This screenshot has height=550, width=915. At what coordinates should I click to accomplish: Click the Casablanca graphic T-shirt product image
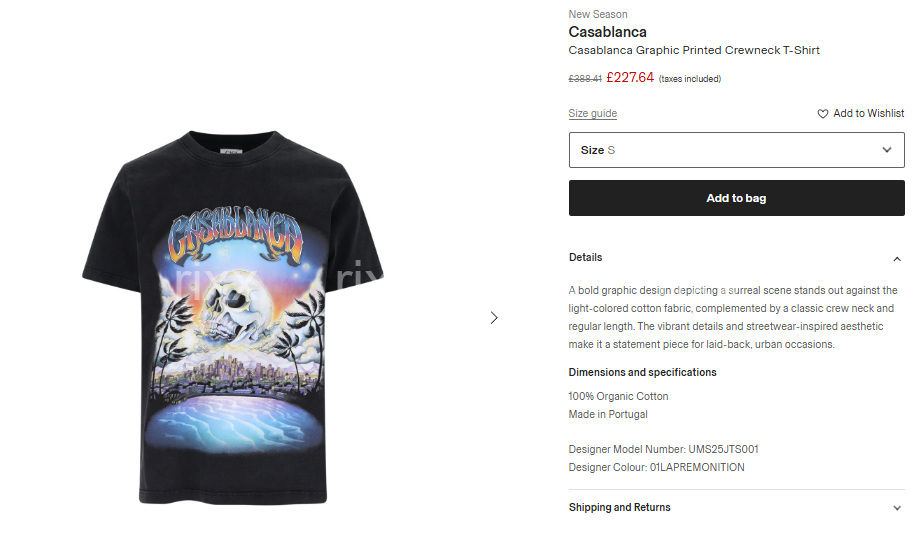[x=233, y=317]
